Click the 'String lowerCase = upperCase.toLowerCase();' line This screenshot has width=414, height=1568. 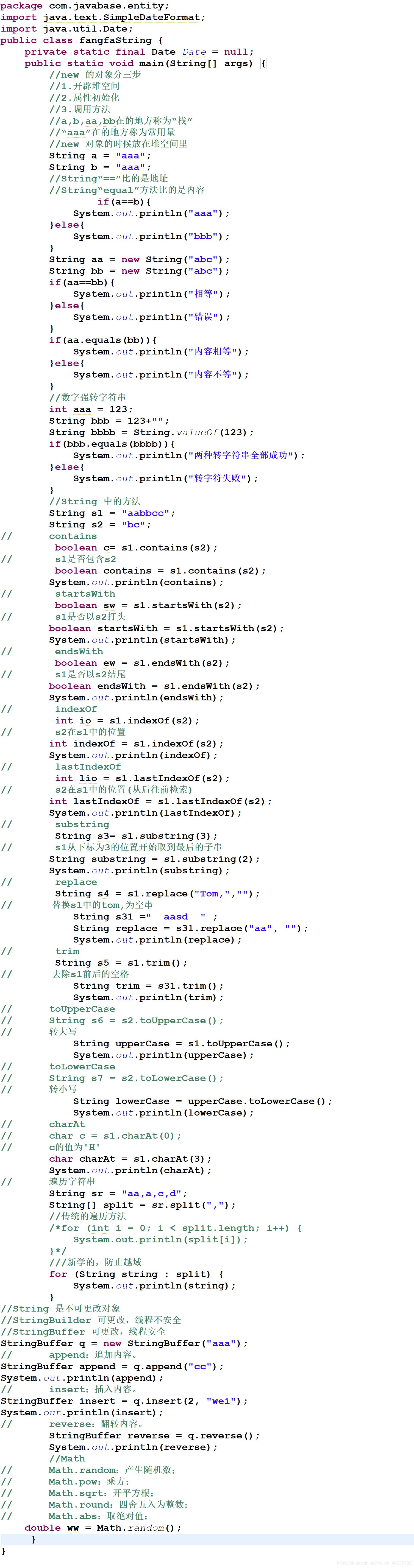point(203,1102)
